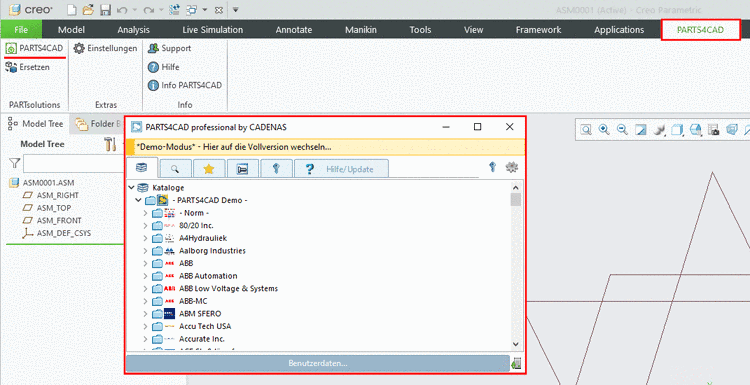Collapse the Kataloge root node
The height and width of the screenshot is (385, 750).
(132, 188)
